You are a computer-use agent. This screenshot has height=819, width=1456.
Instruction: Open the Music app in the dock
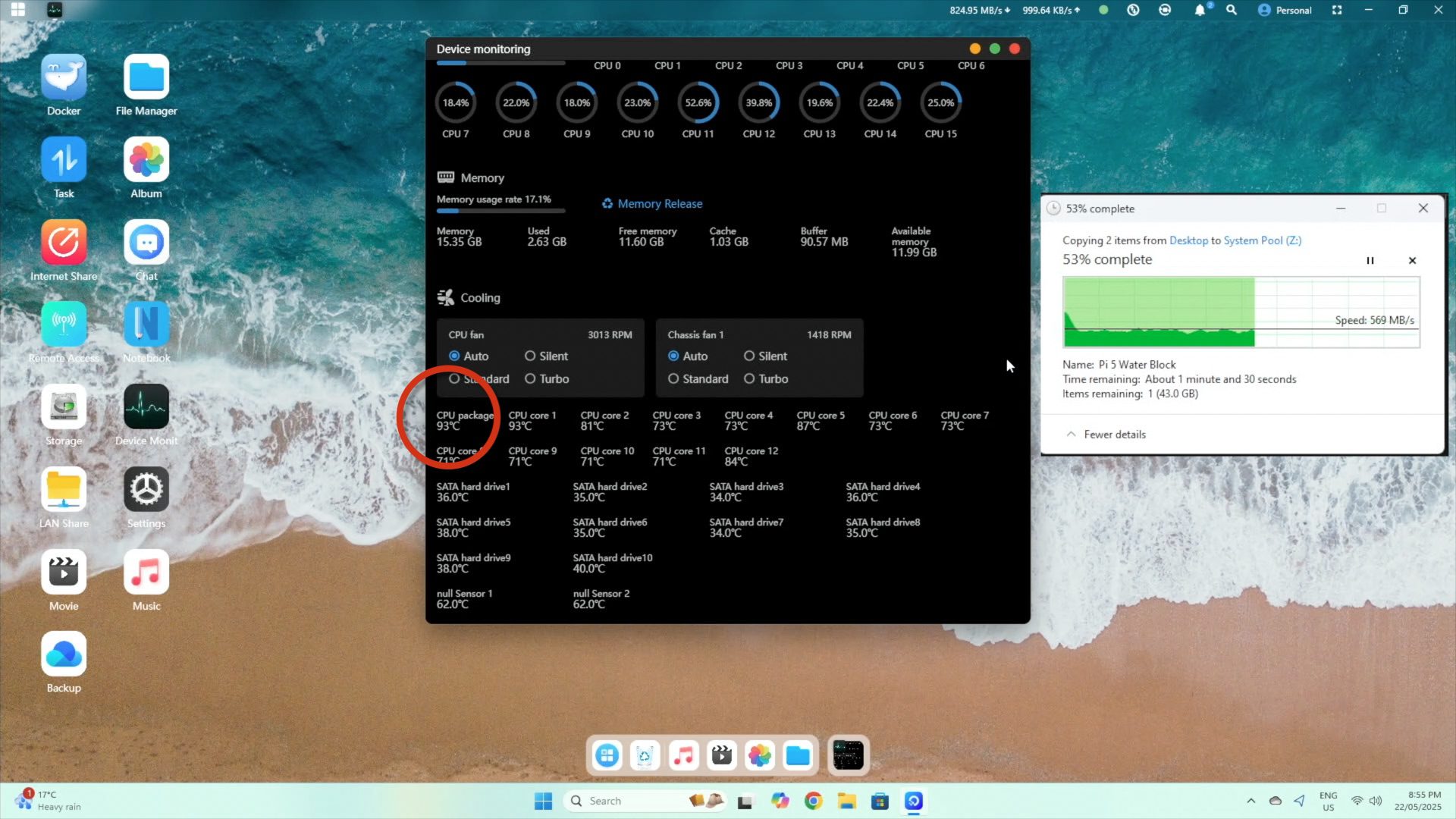click(x=683, y=755)
